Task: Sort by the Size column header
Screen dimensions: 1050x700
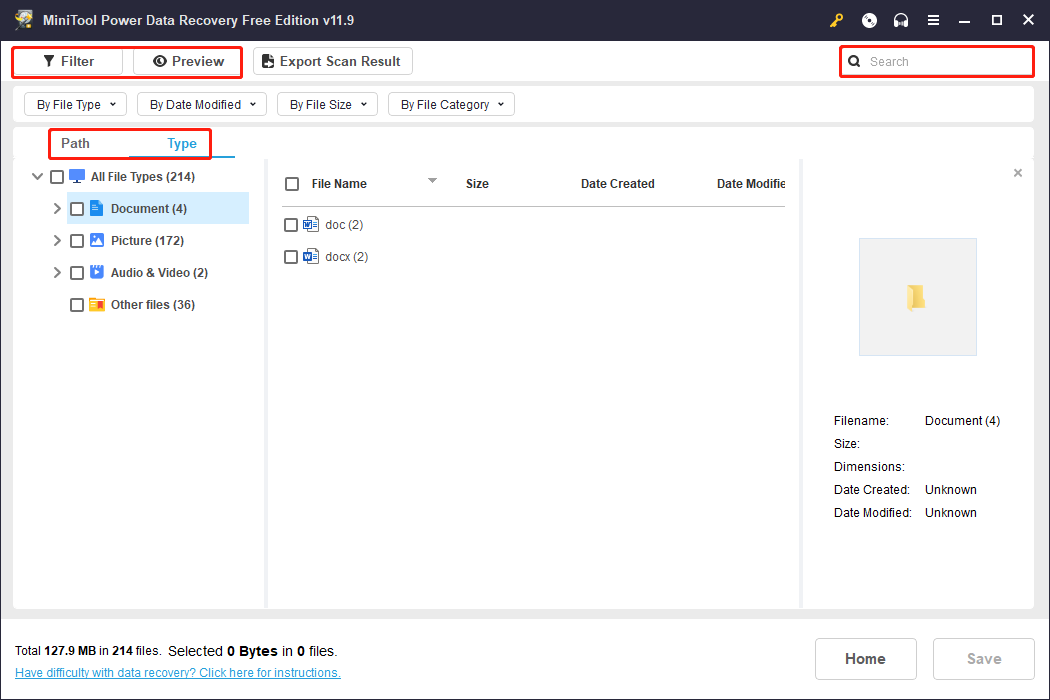Action: (x=477, y=184)
